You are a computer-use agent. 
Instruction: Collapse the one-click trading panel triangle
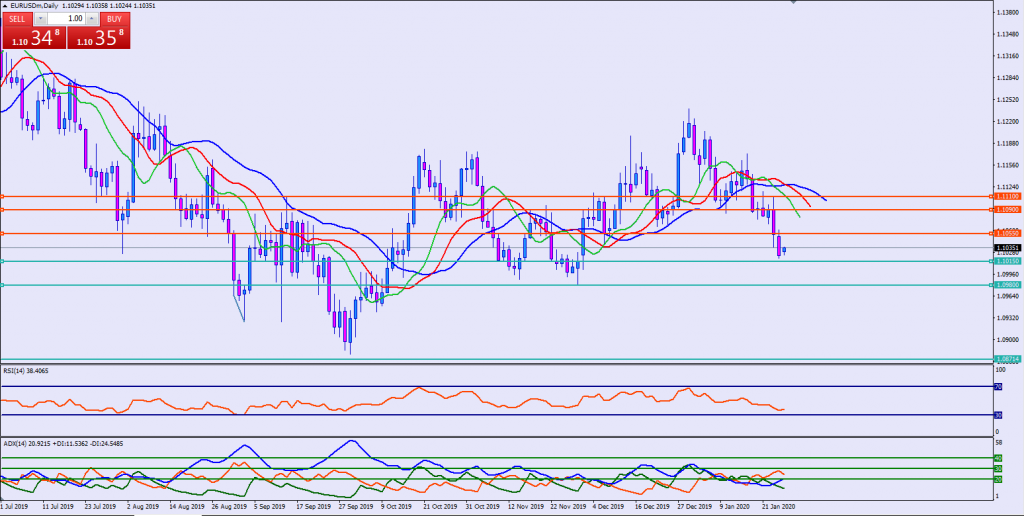6,6
